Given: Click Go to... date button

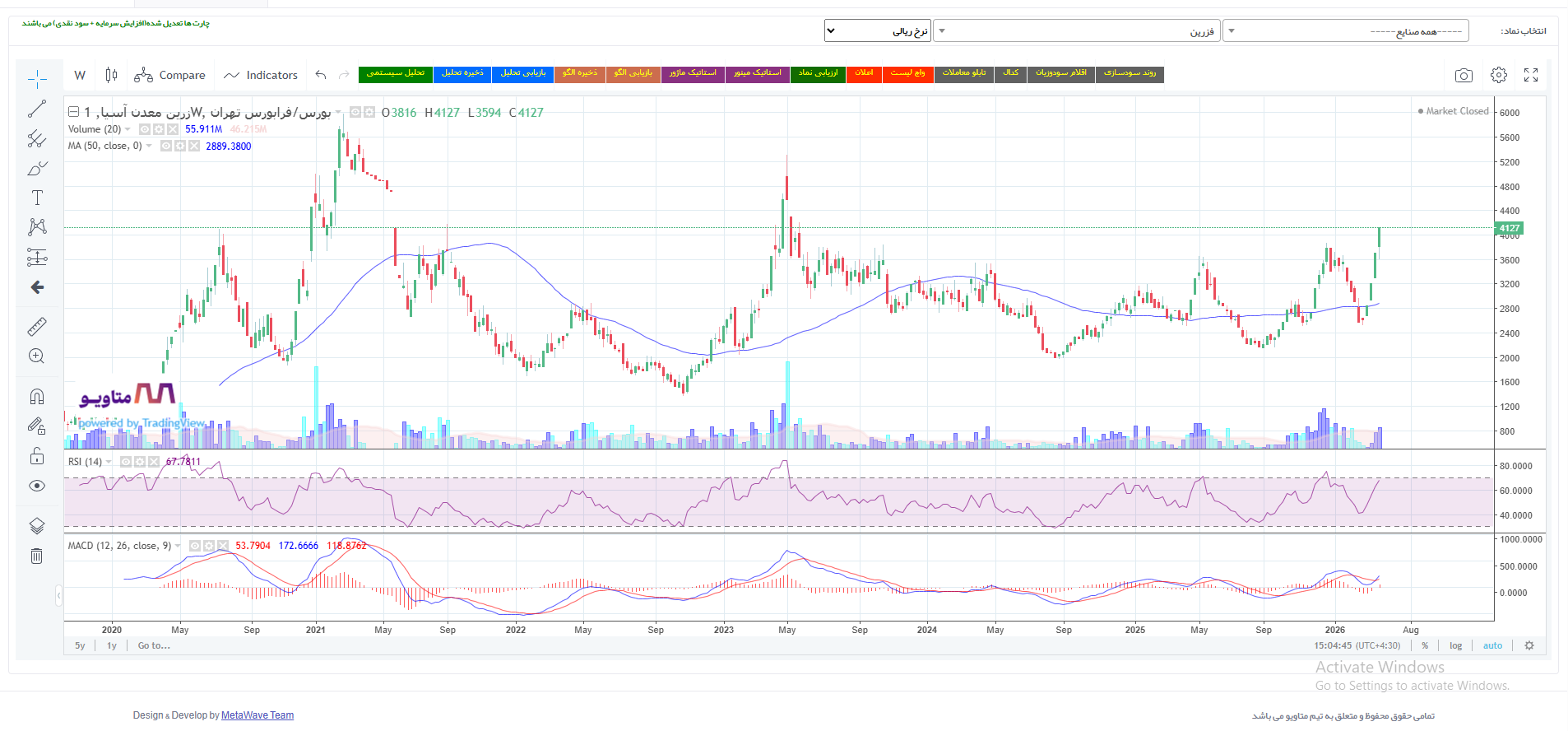Looking at the screenshot, I should pos(154,645).
